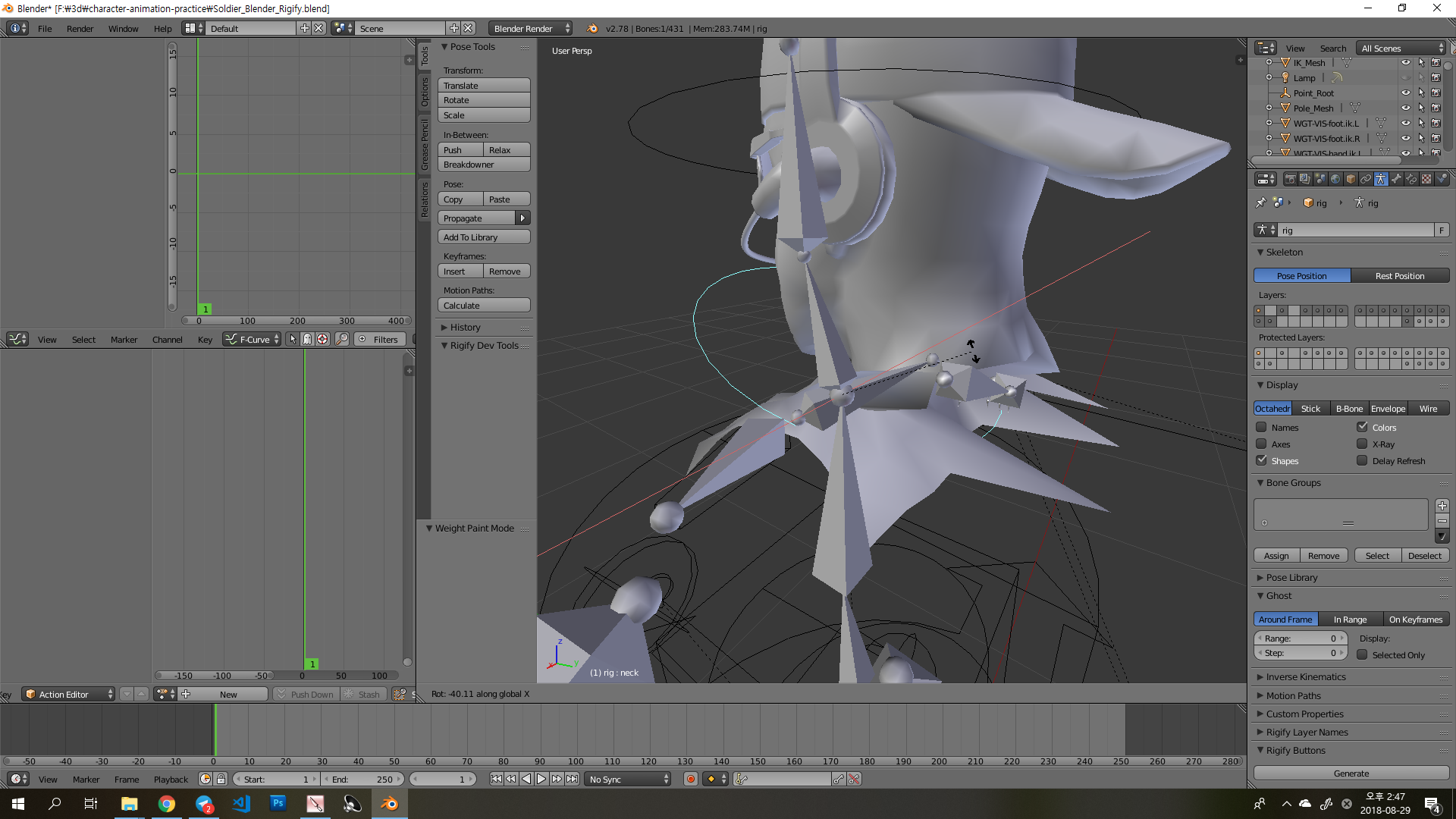
Task: Open the All Scenes outliner dropdown
Action: coord(1401,48)
